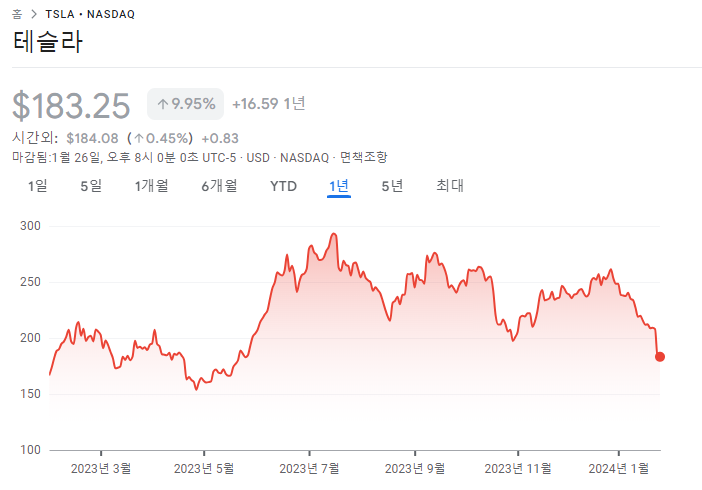Screen dimensions: 702x490
Task: Click the 2023년 7월 axis label
Action: click(309, 469)
